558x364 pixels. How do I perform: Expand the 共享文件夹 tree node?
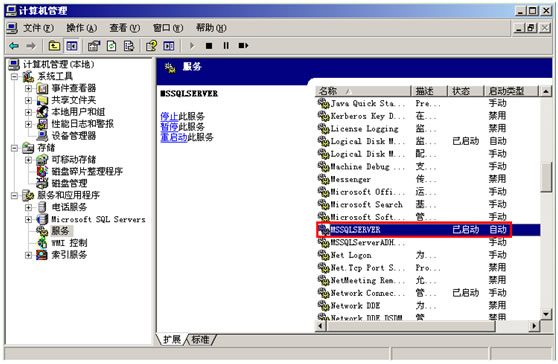(28, 100)
